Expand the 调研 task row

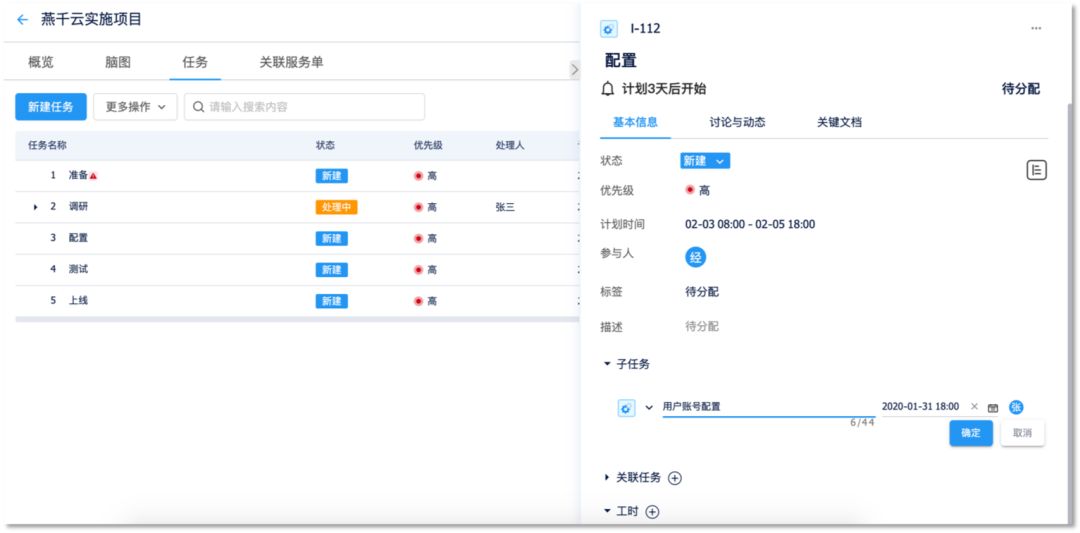tap(36, 207)
